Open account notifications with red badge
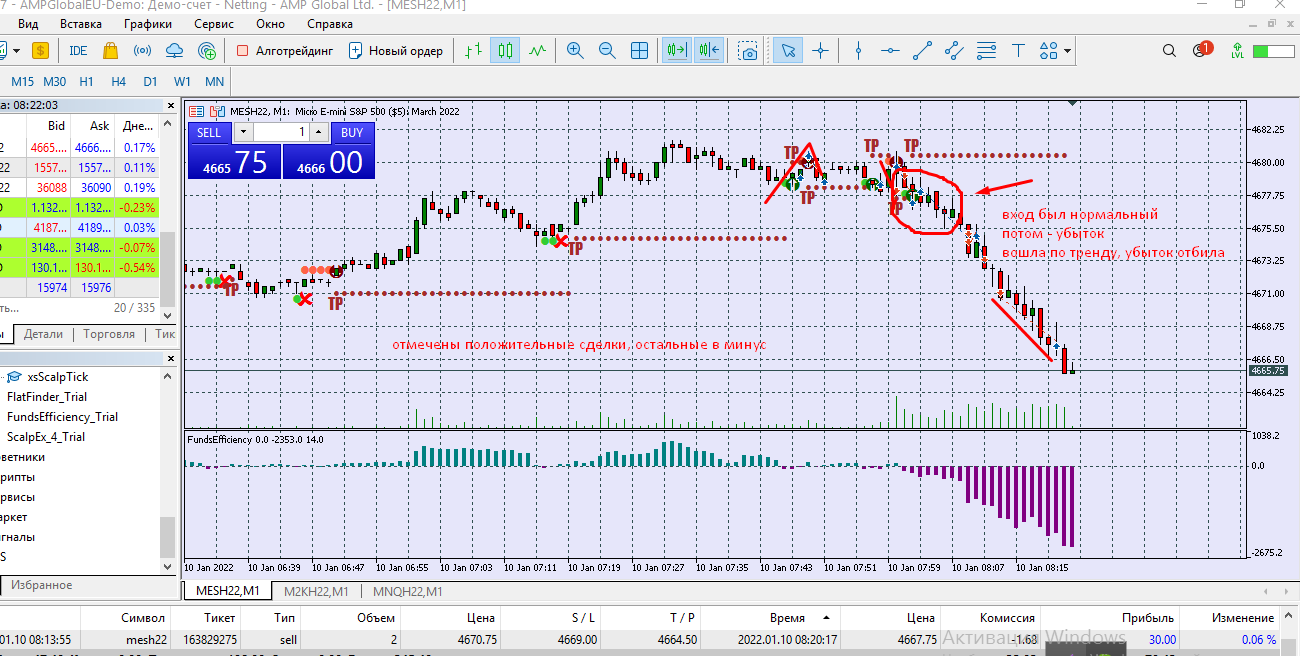Screen dimensions: 1300x656 tap(1201, 50)
